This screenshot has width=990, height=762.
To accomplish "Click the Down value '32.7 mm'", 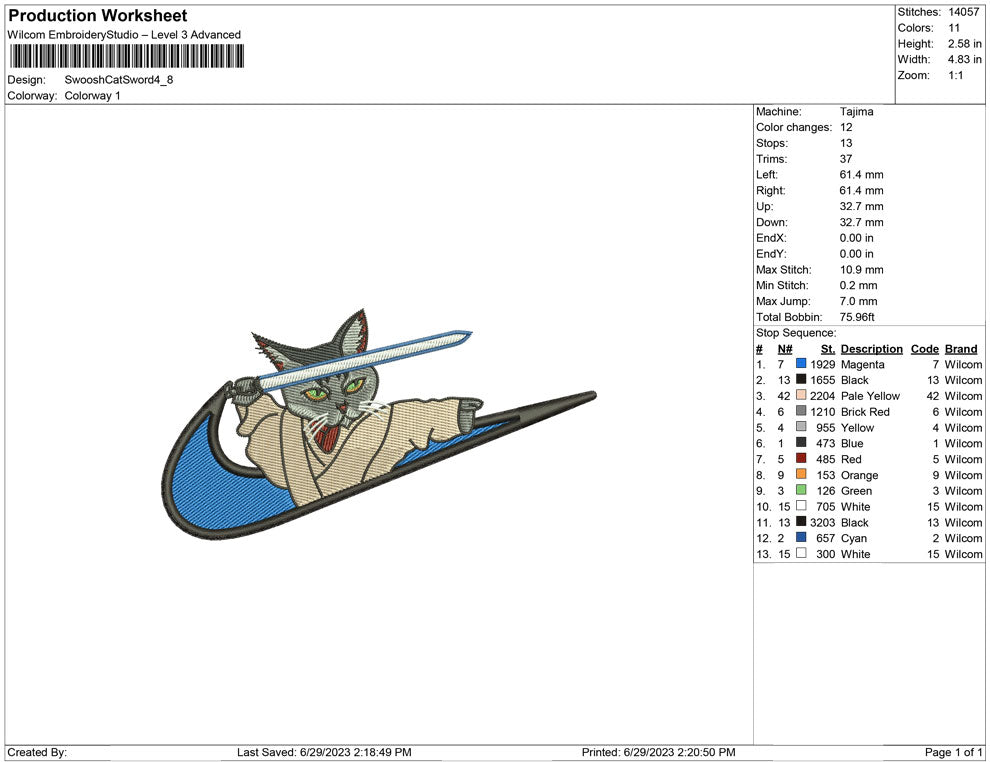I will (x=862, y=222).
